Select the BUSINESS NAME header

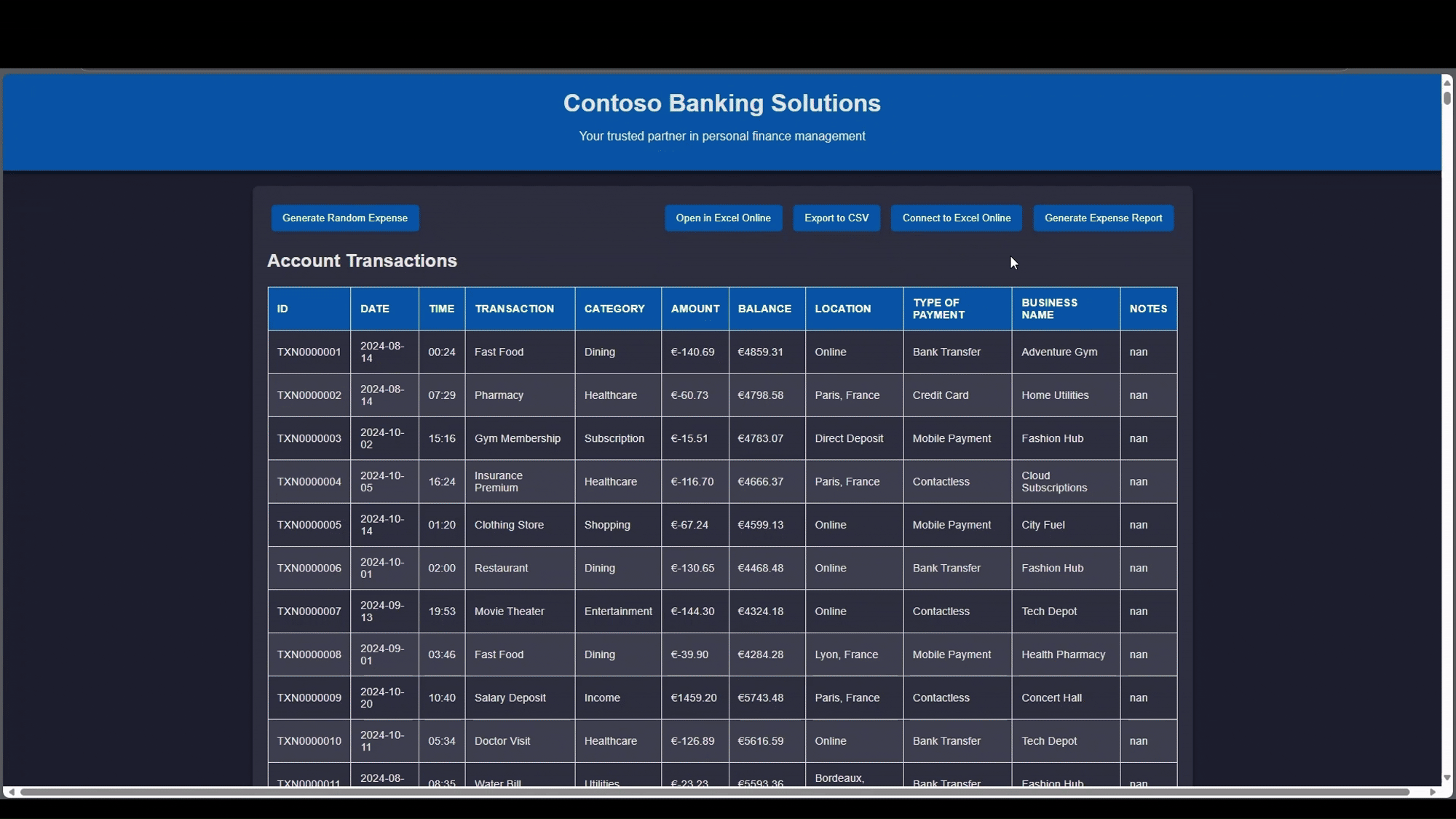(x=1066, y=309)
